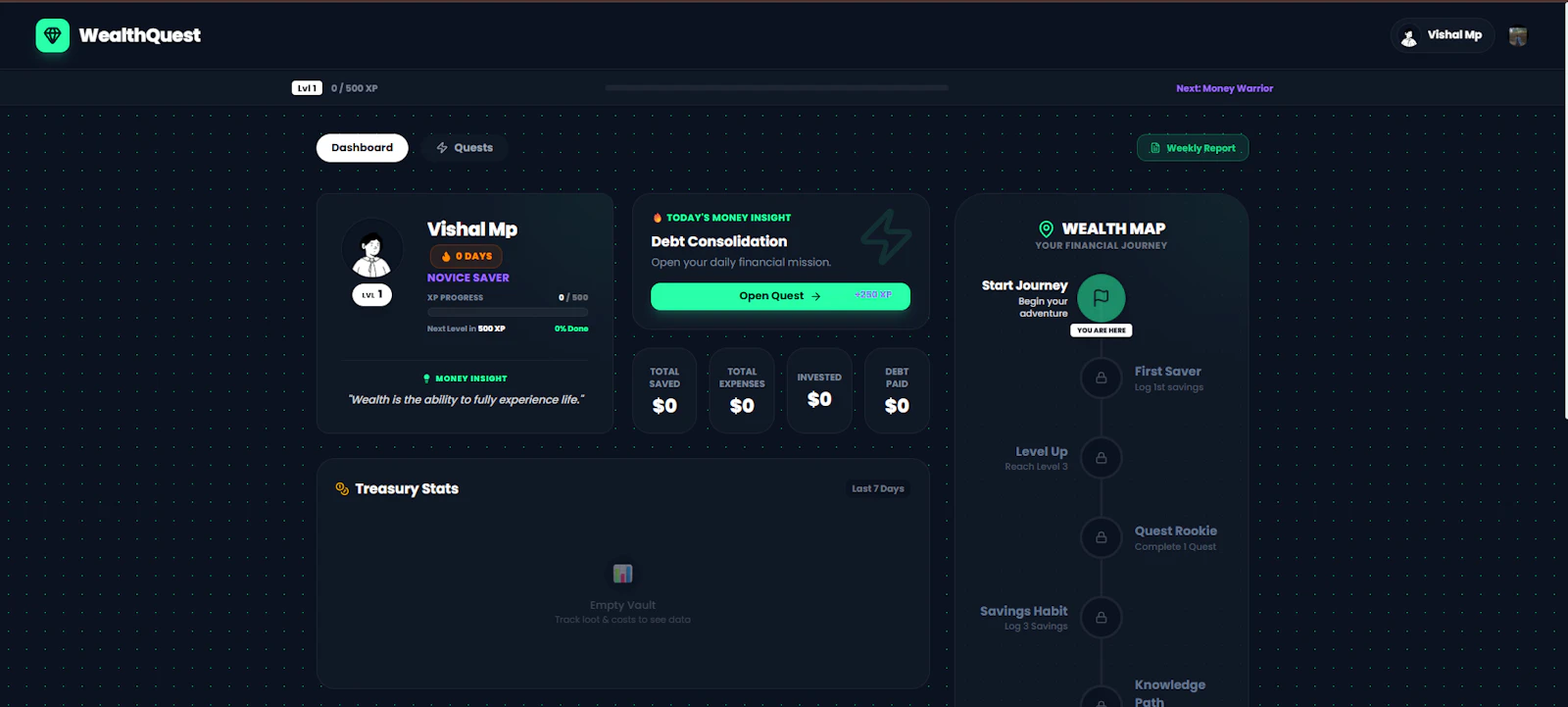Click the Next: Money Warrior label
Image resolution: width=1568 pixels, height=707 pixels.
tap(1225, 88)
